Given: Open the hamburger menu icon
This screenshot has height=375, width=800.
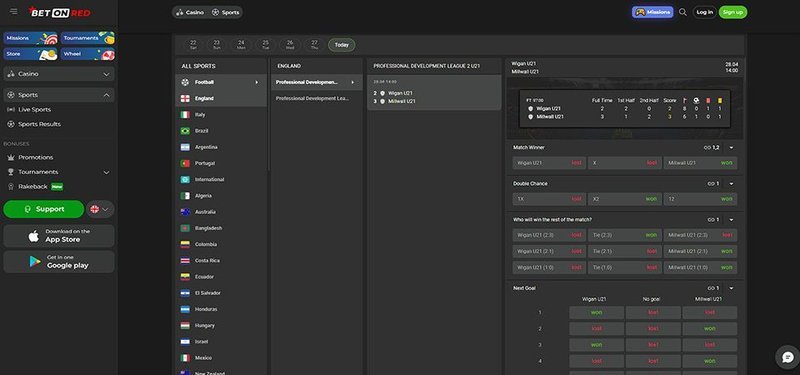Looking at the screenshot, I should tap(14, 11).
